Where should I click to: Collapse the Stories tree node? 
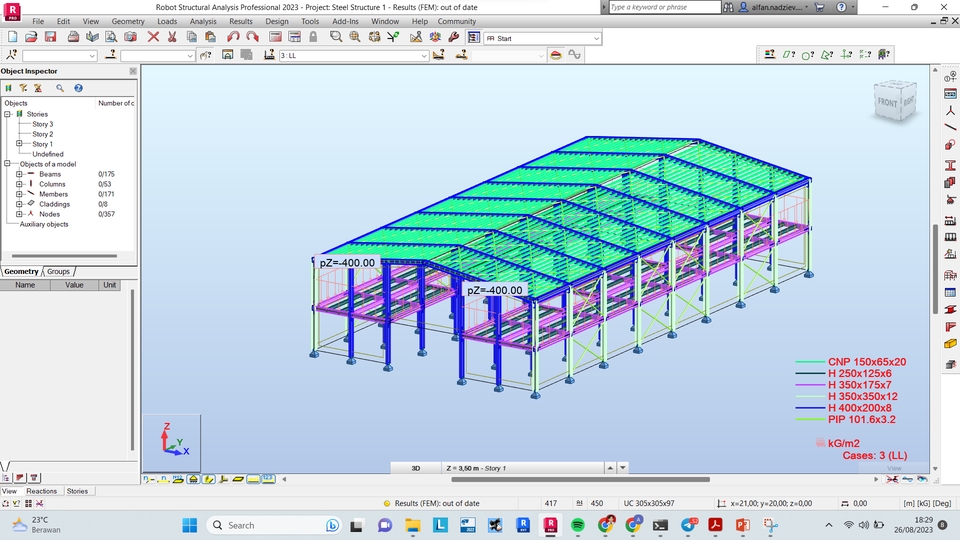(7, 114)
